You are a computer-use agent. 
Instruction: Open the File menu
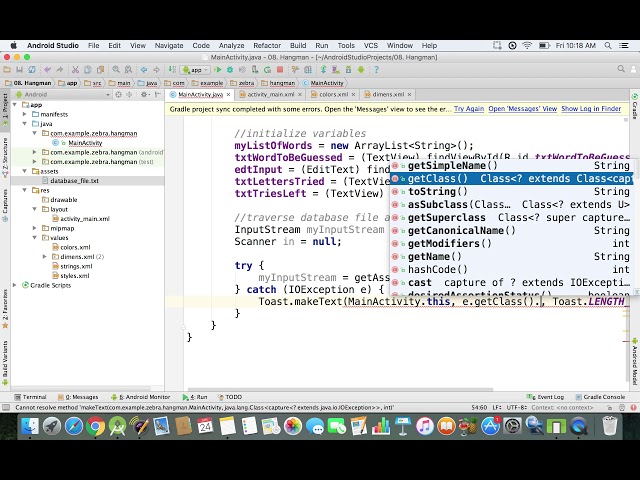(x=93, y=46)
